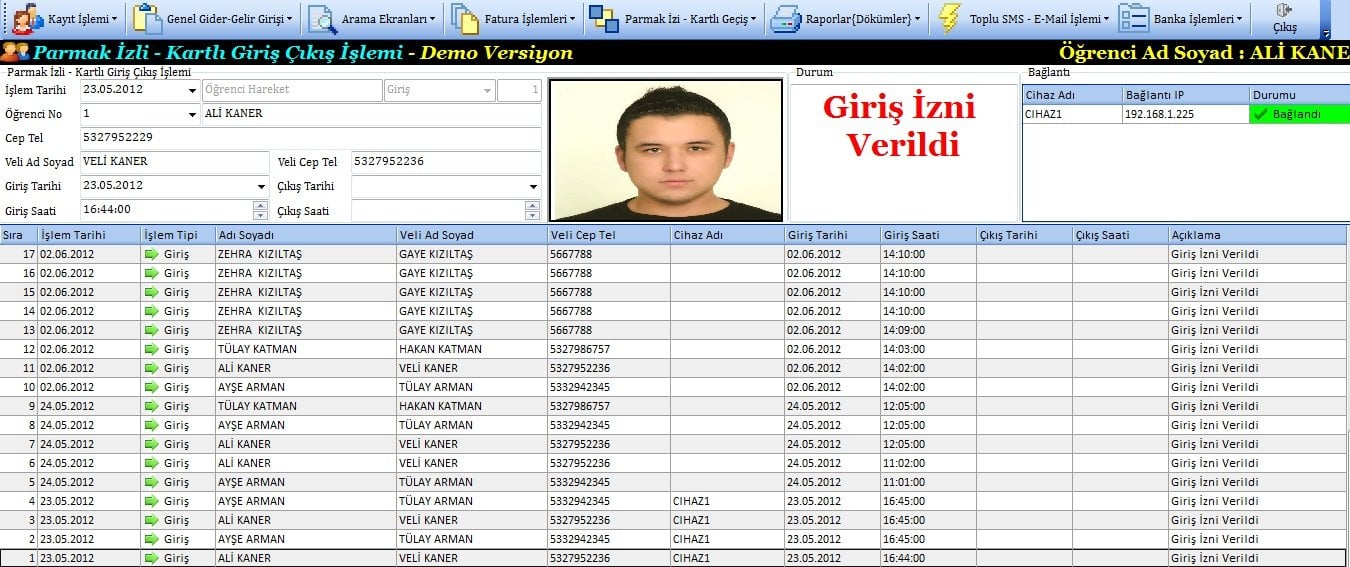This screenshot has height=567, width=1350.
Task: Click the student photo thumbnail
Action: [665, 150]
